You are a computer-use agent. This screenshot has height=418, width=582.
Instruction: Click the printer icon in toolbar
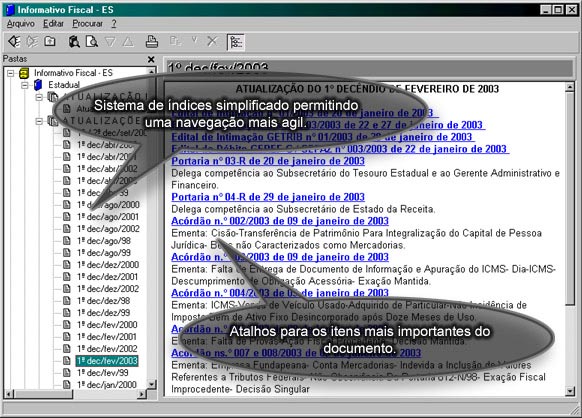(151, 42)
